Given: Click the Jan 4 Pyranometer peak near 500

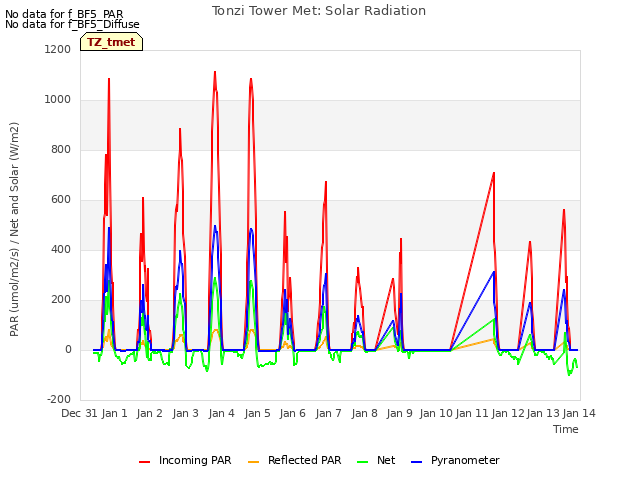Looking at the screenshot, I should 215,226.
